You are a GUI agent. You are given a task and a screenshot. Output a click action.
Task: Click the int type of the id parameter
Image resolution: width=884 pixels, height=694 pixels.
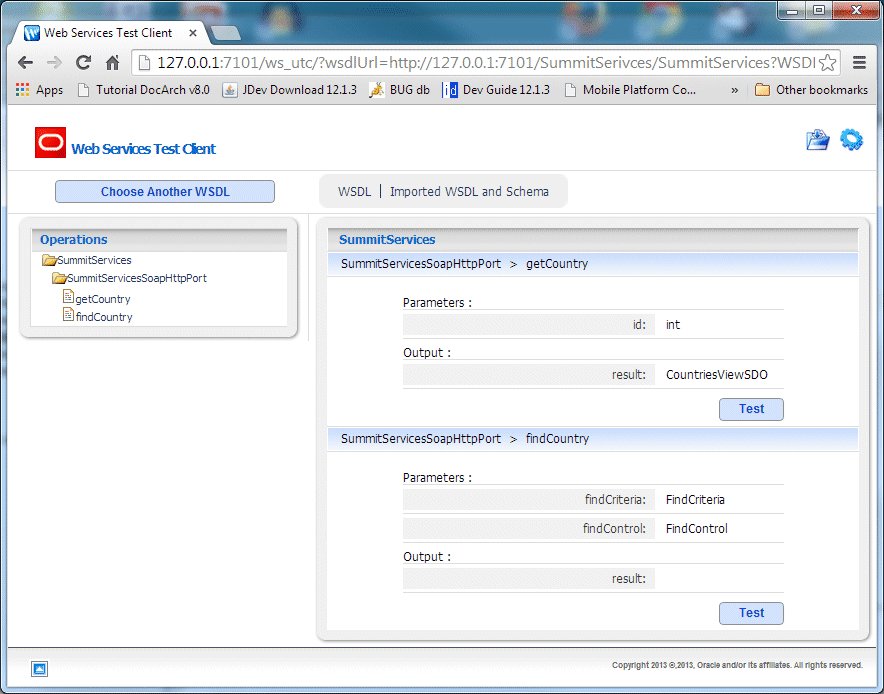(x=673, y=325)
